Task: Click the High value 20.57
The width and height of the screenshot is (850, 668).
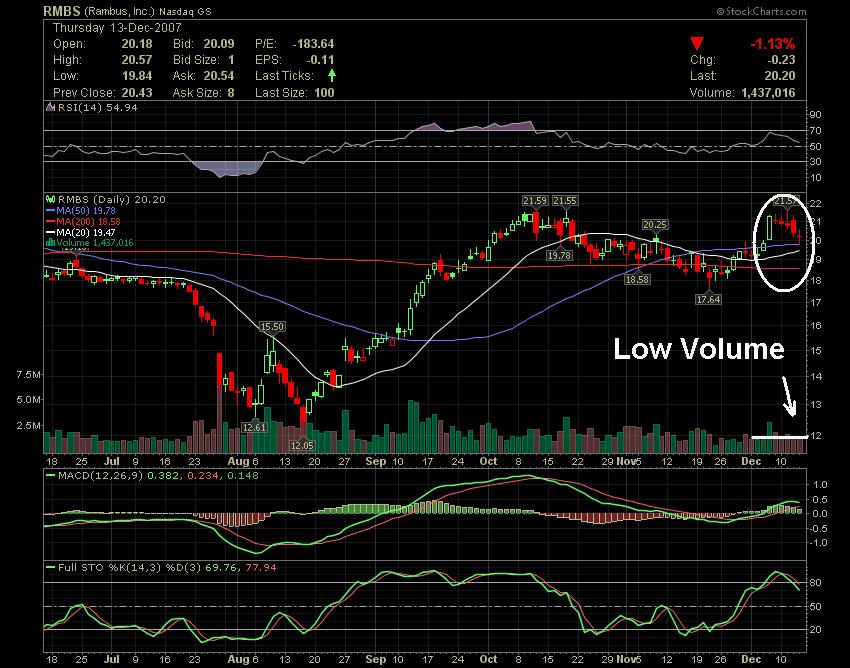Action: tap(137, 60)
